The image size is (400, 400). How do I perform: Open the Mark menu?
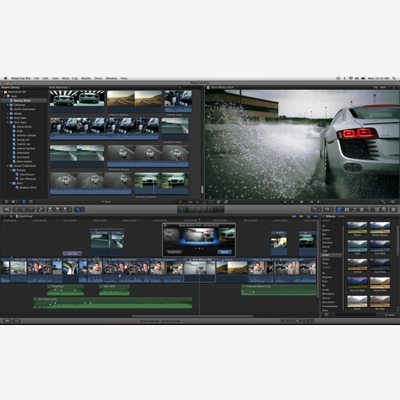point(65,78)
